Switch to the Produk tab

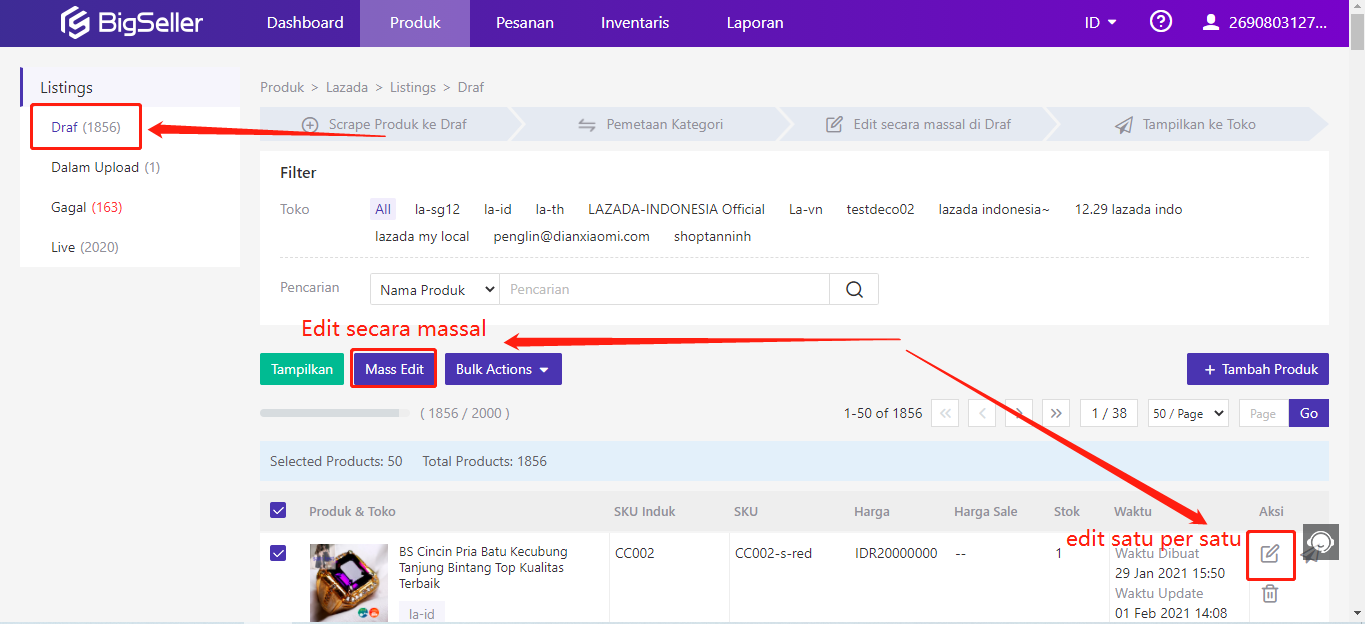pos(415,22)
